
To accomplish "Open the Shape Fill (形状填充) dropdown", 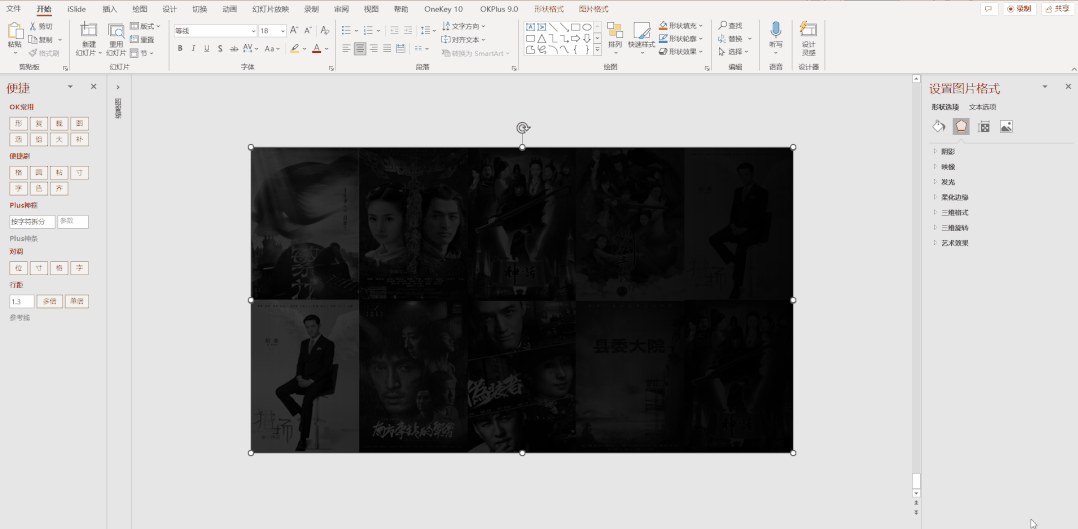I will click(x=681, y=25).
